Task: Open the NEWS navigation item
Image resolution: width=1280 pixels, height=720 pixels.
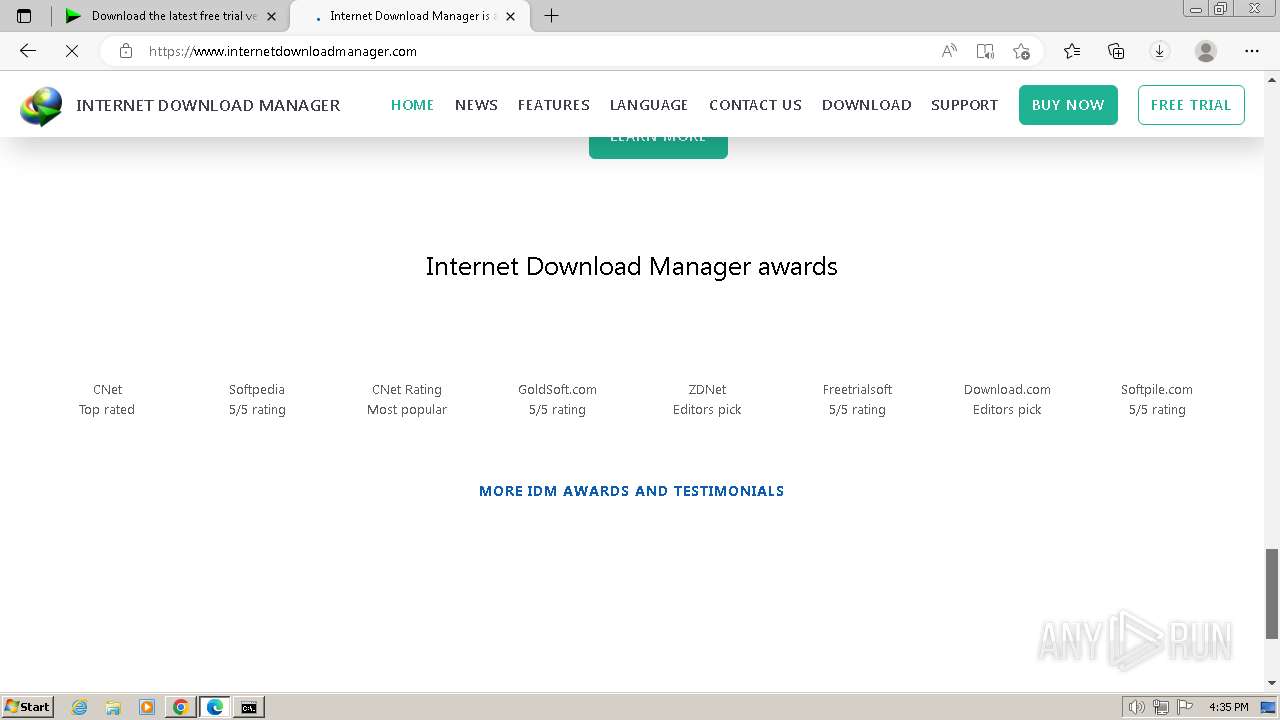Action: tap(476, 105)
